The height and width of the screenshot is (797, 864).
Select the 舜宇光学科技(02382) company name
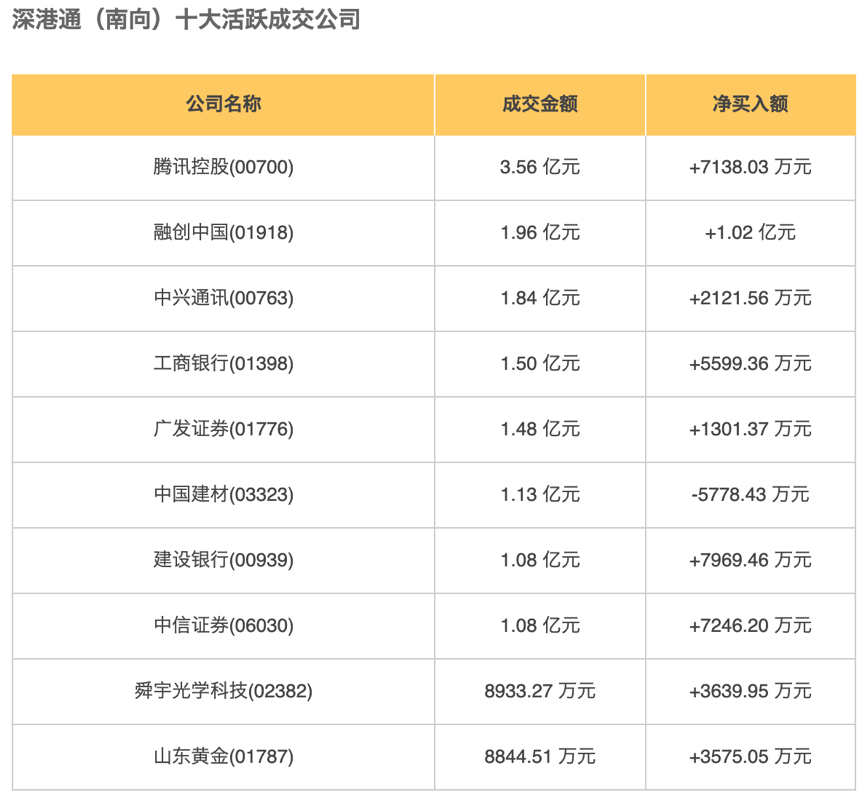pyautogui.click(x=223, y=691)
